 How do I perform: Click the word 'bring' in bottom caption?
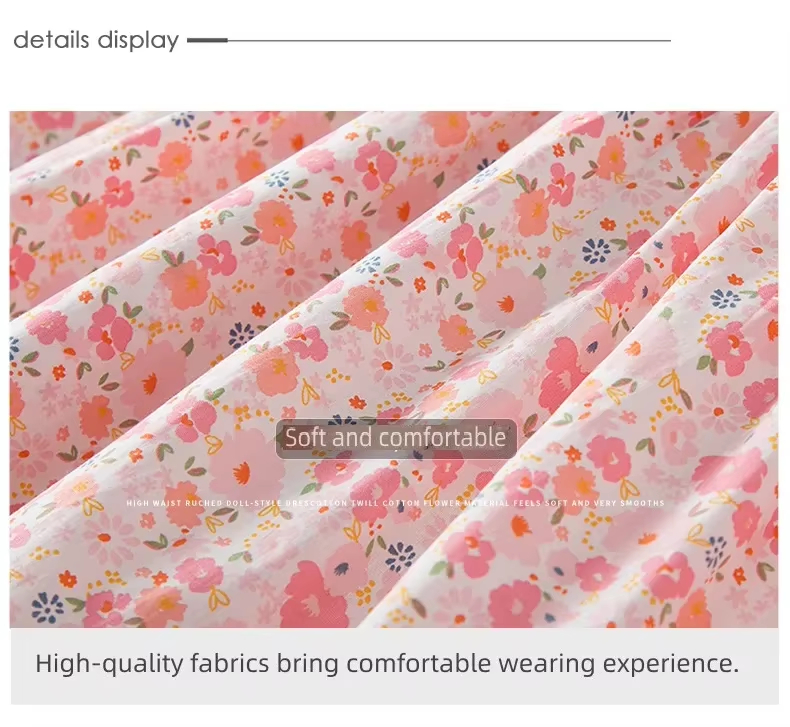[307, 664]
